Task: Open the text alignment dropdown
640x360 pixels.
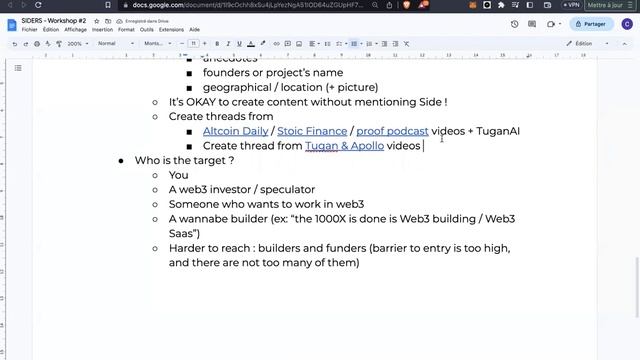Action: pyautogui.click(x=314, y=44)
